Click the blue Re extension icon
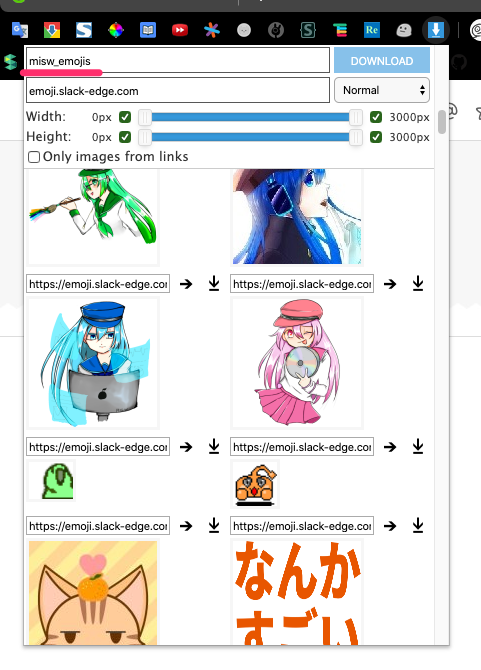This screenshot has height=670, width=481. 372,30
